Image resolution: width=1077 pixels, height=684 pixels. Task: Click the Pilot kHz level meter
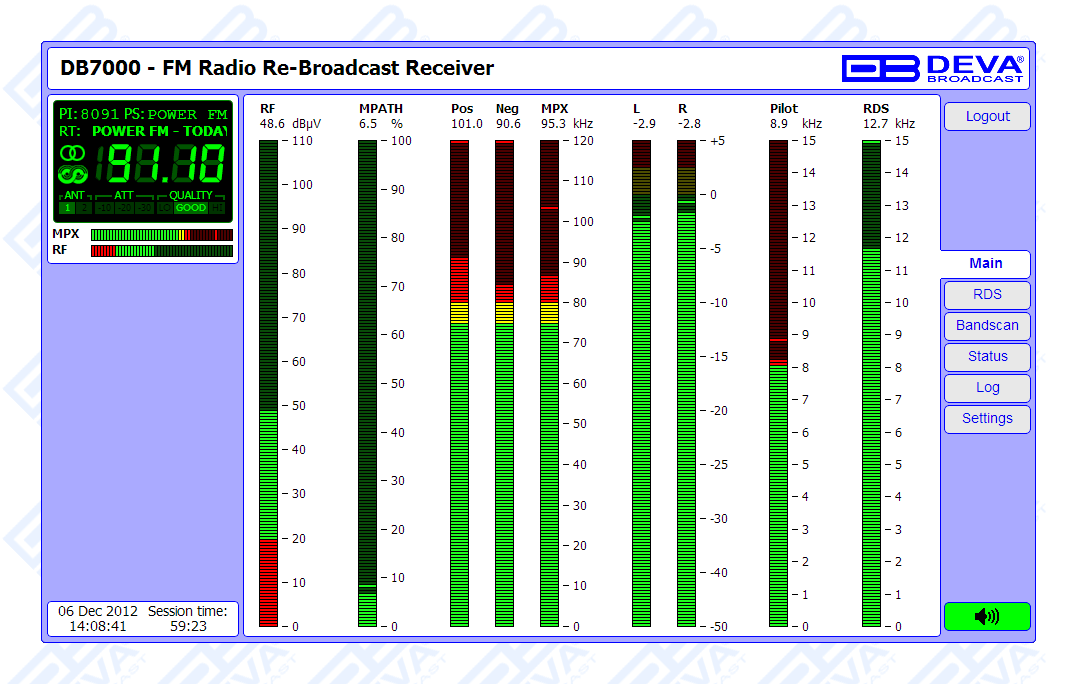[x=778, y=383]
